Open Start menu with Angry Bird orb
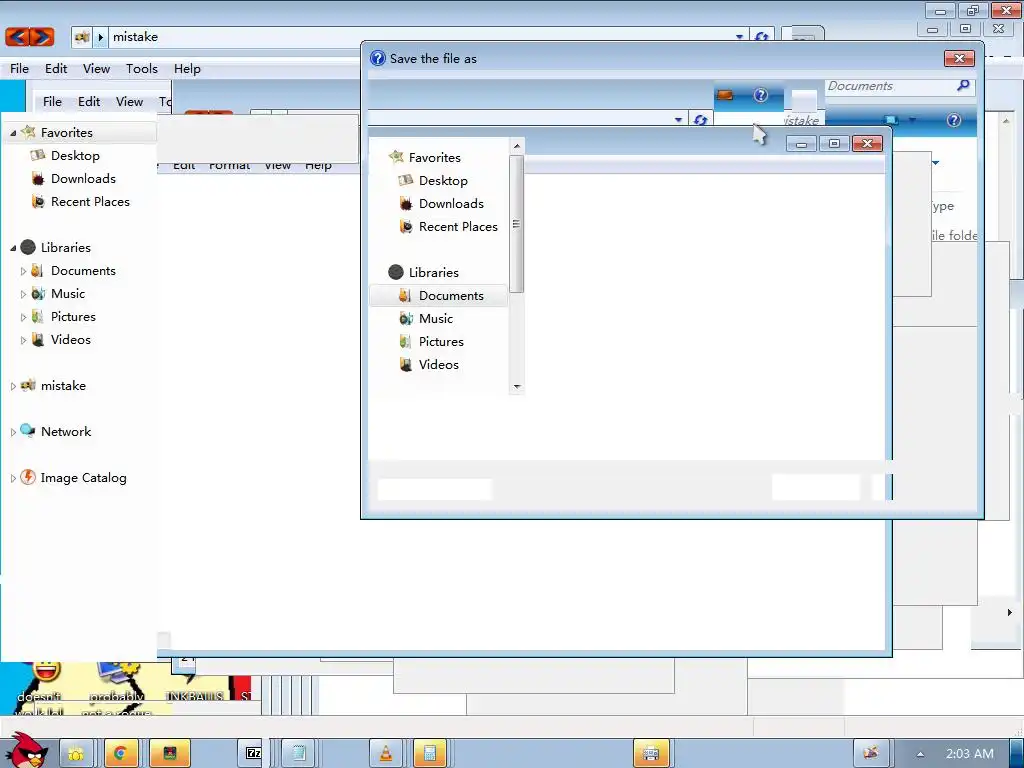Viewport: 1024px width, 768px height. click(26, 750)
